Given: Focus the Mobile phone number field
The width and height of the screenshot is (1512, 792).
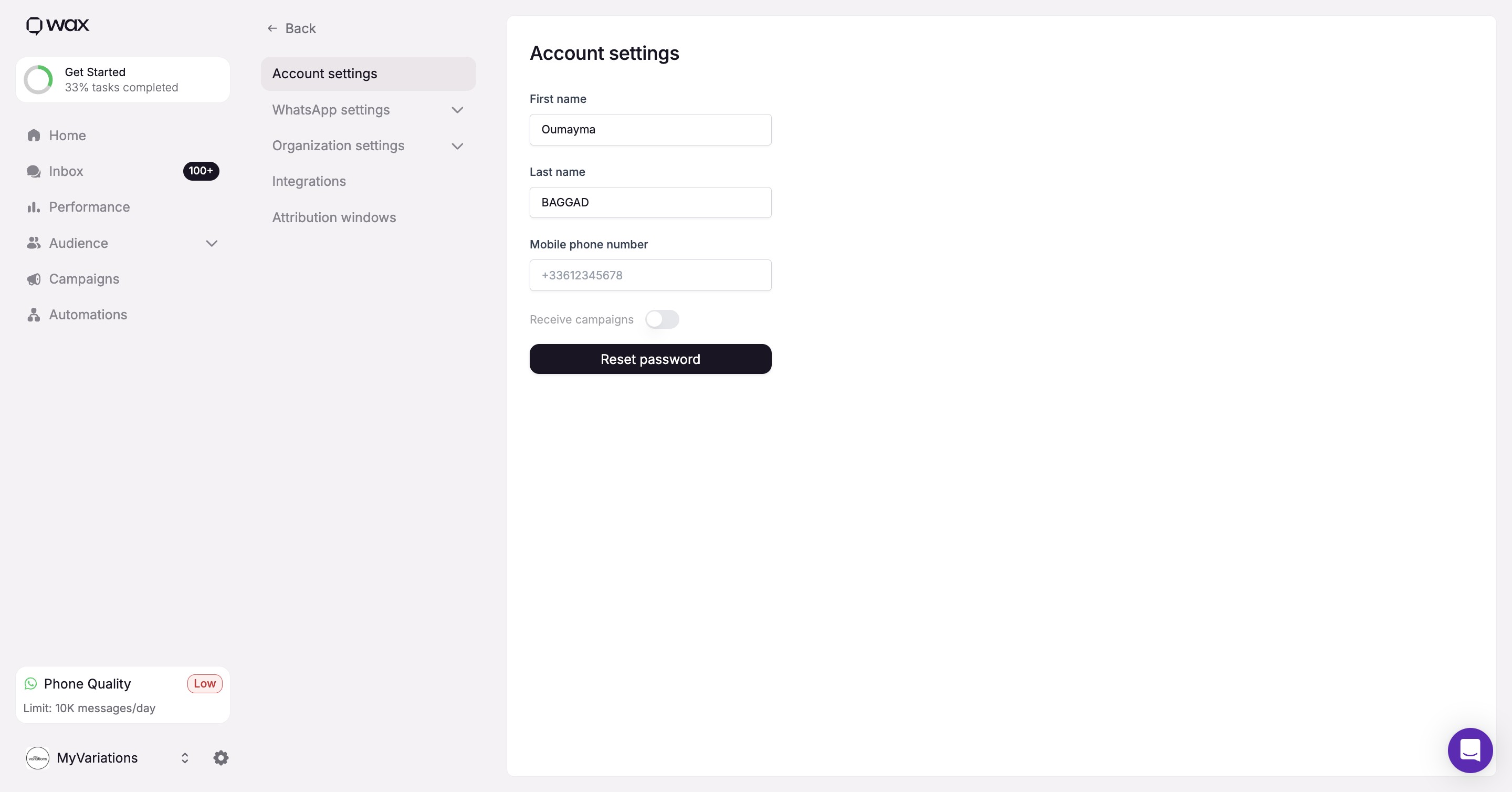Looking at the screenshot, I should click(x=650, y=275).
